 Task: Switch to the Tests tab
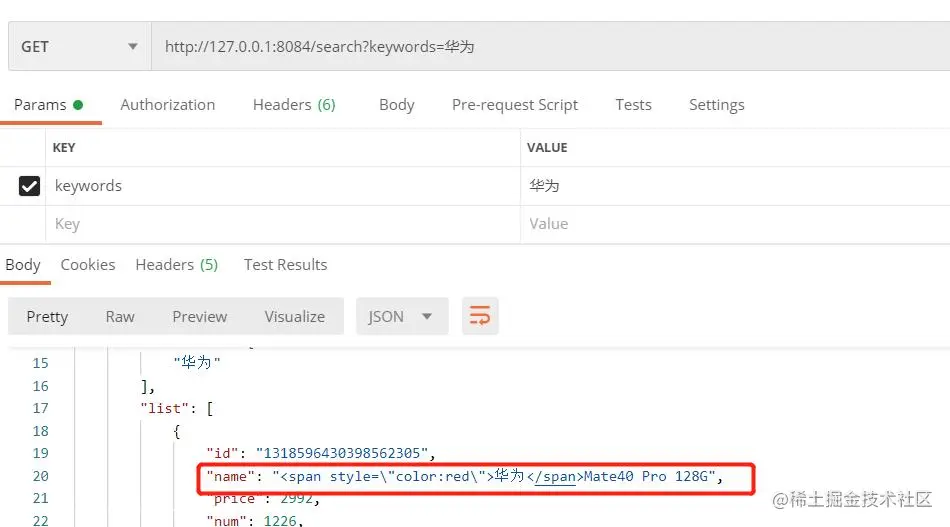click(633, 105)
